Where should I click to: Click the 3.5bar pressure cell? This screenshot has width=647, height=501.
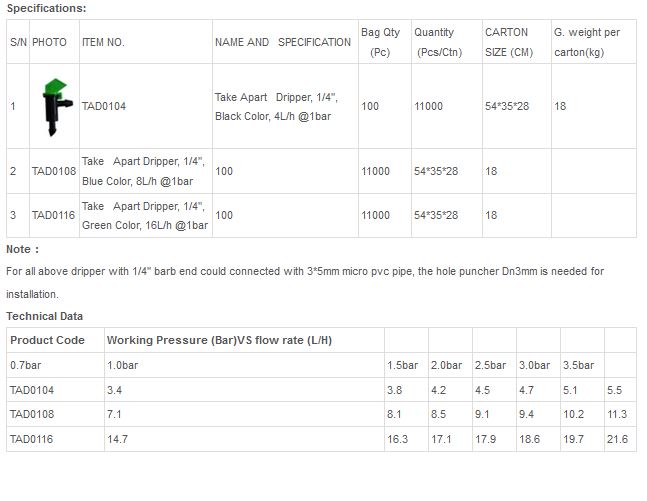point(579,365)
